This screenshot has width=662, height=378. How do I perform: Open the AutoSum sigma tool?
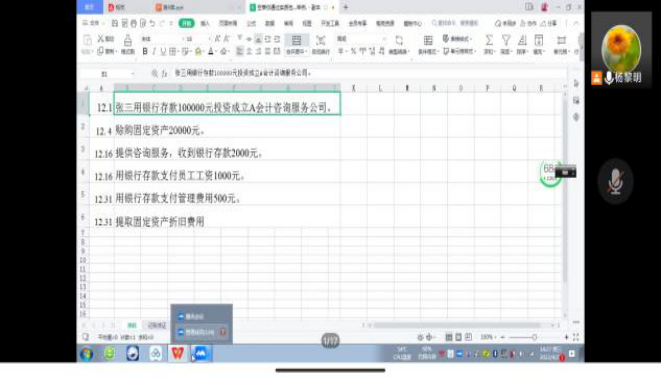pos(488,40)
